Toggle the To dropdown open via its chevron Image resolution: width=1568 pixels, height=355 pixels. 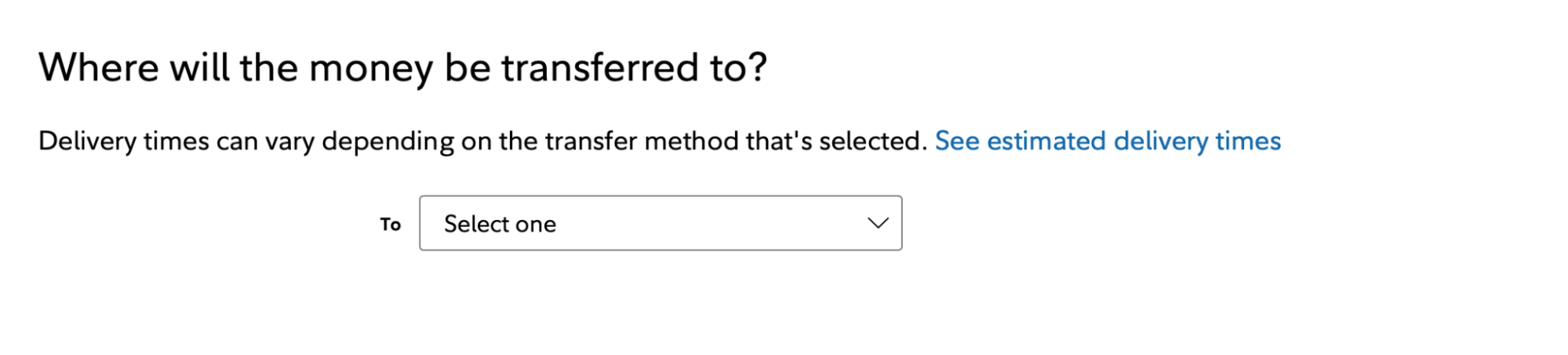[x=878, y=223]
